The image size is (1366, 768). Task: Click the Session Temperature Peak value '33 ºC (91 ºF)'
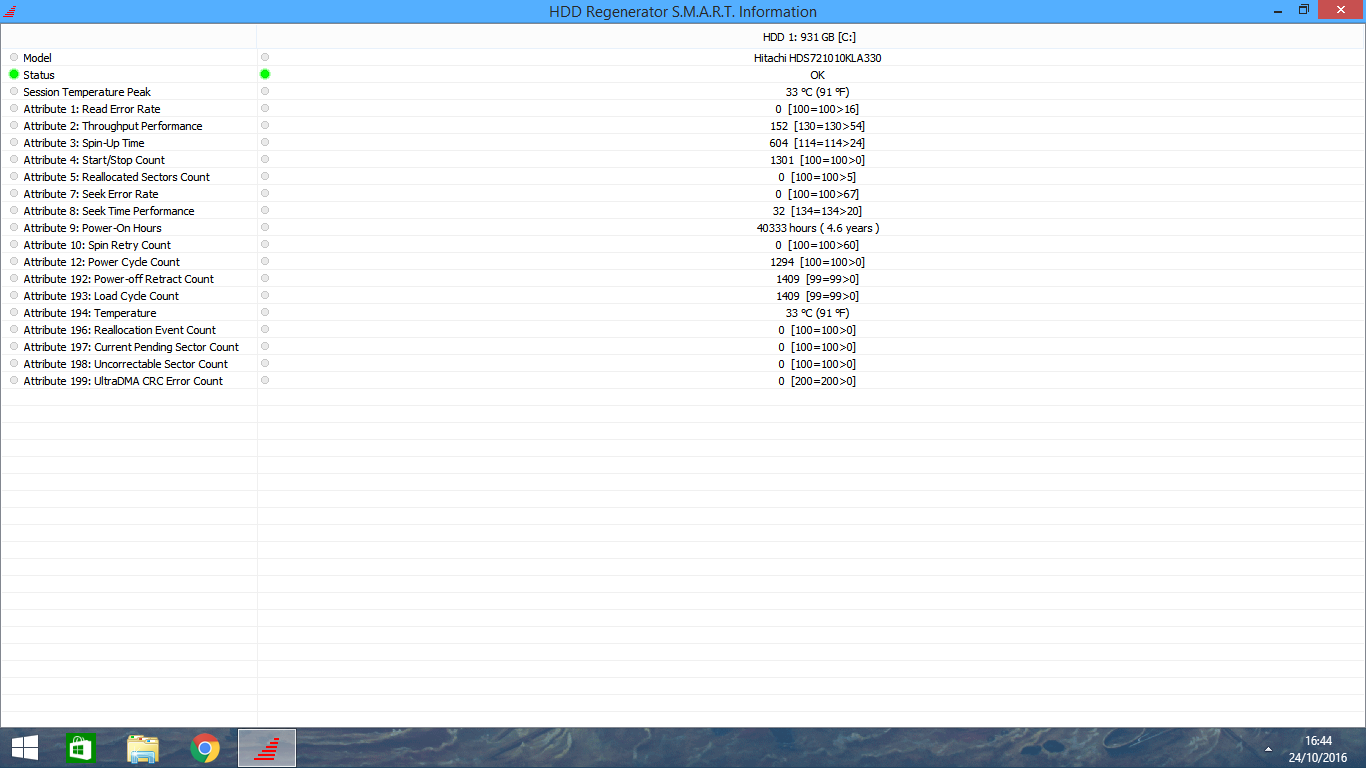click(817, 92)
